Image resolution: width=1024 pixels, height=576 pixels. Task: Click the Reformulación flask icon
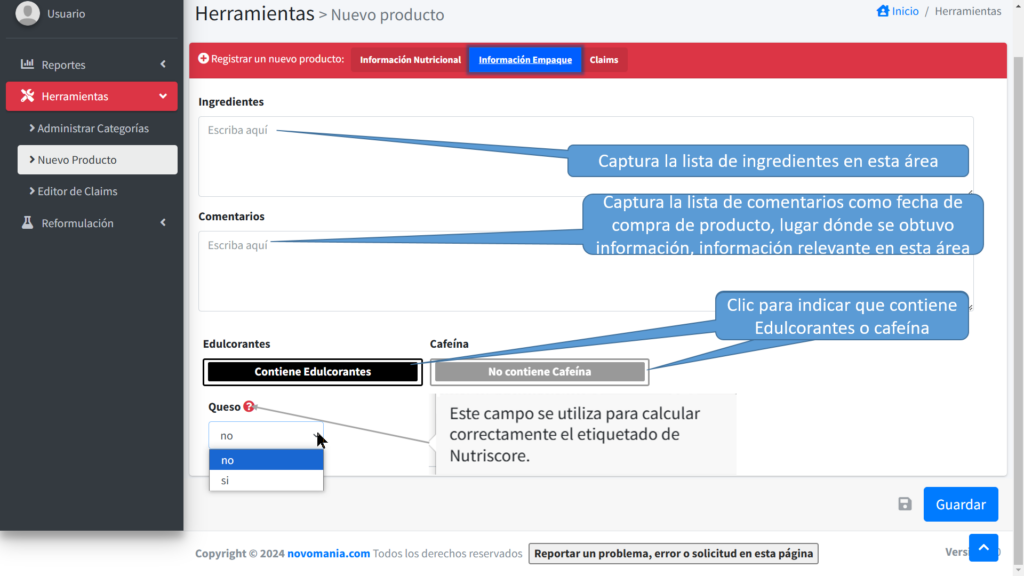click(28, 223)
